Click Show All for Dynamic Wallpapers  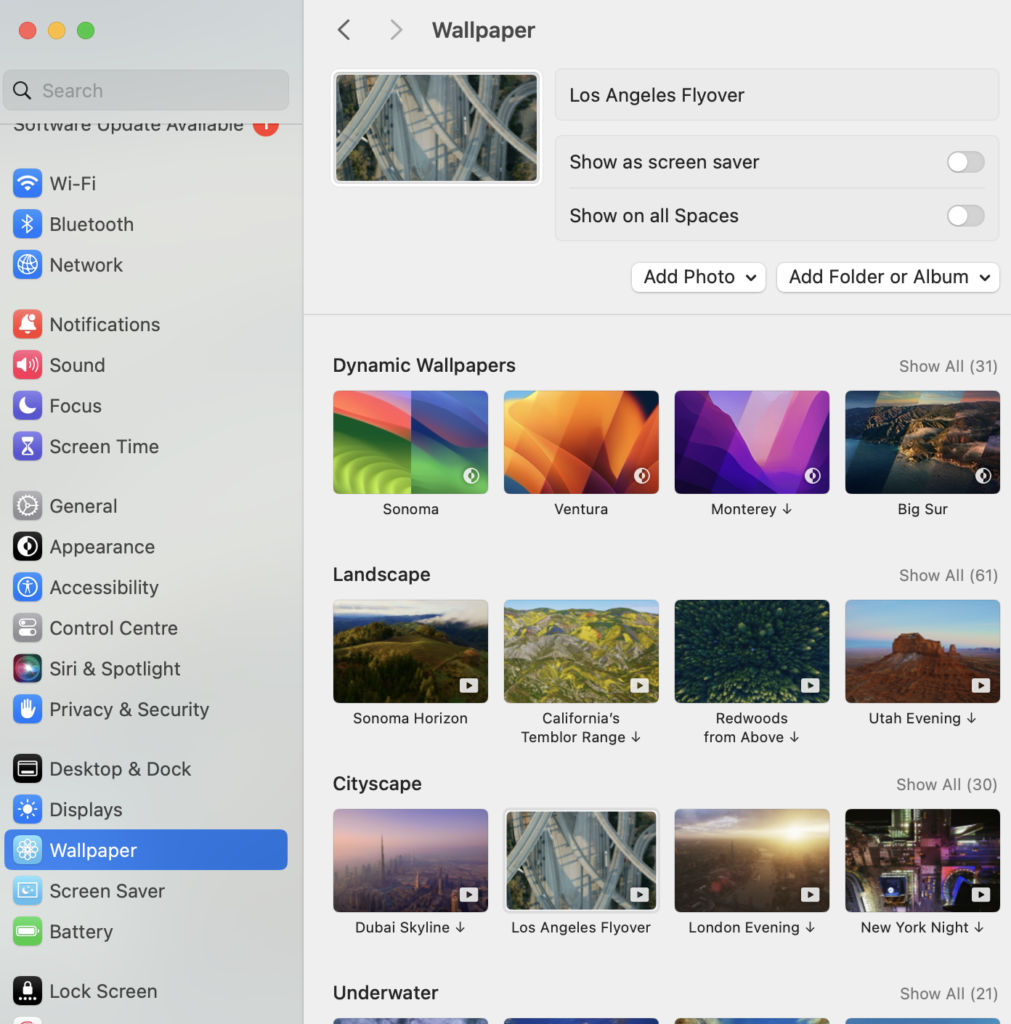(x=946, y=366)
